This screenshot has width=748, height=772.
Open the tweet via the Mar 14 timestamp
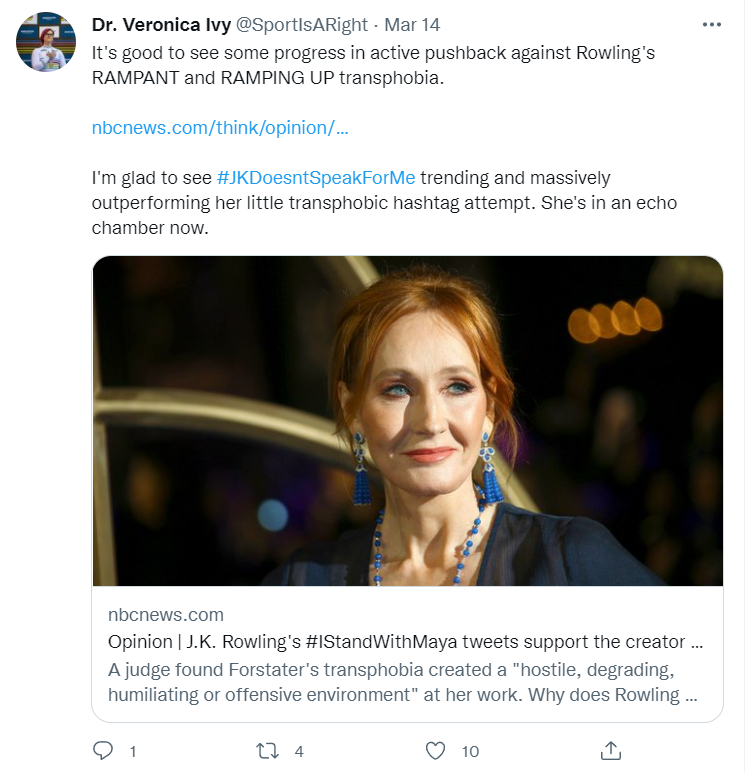(412, 25)
